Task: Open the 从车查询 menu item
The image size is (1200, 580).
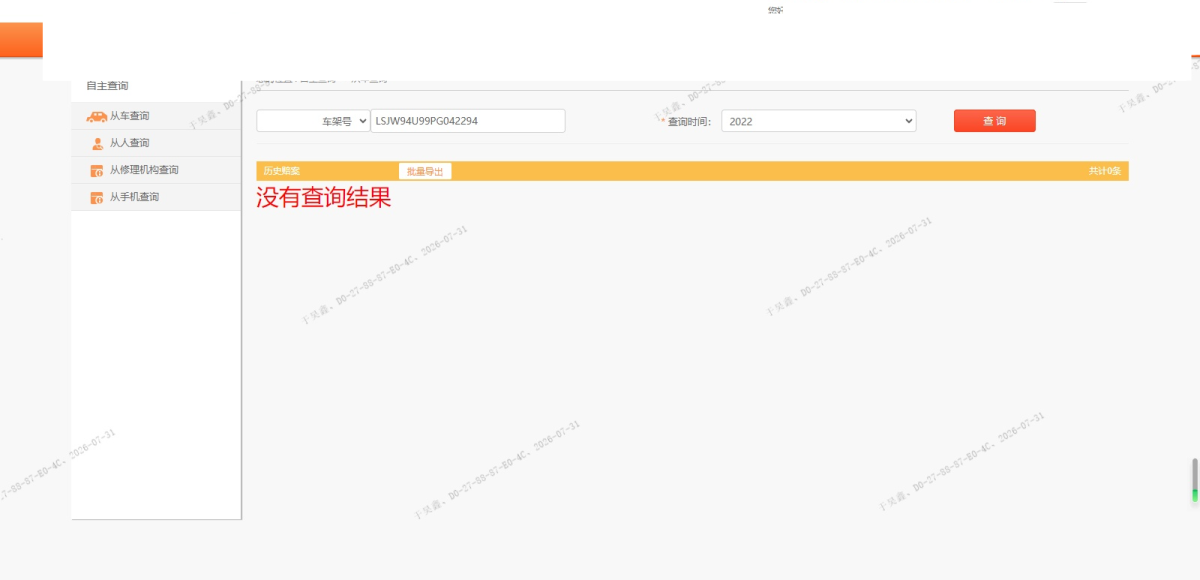Action: click(x=156, y=116)
